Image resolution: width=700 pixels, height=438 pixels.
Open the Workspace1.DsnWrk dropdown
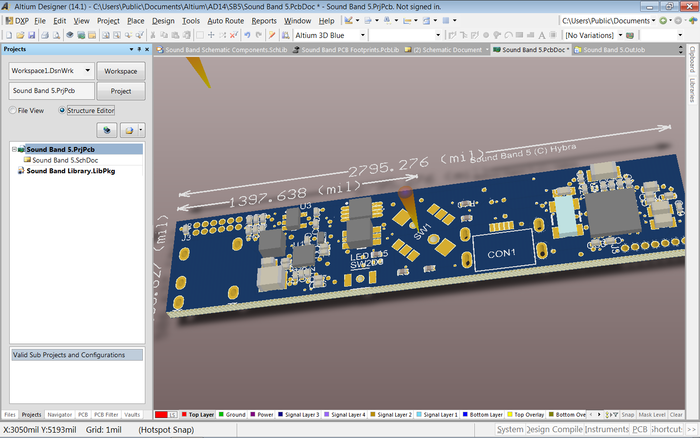tap(88, 71)
